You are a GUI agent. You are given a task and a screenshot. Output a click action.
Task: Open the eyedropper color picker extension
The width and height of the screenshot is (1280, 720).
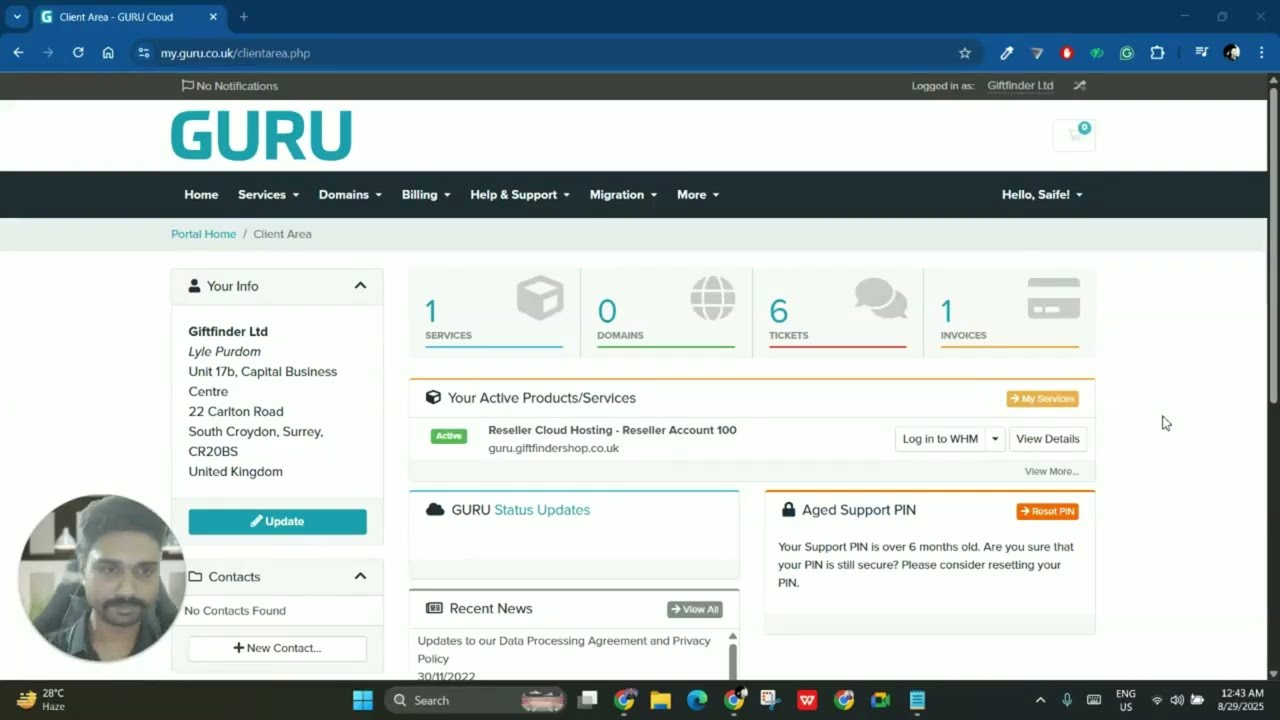tap(1007, 53)
